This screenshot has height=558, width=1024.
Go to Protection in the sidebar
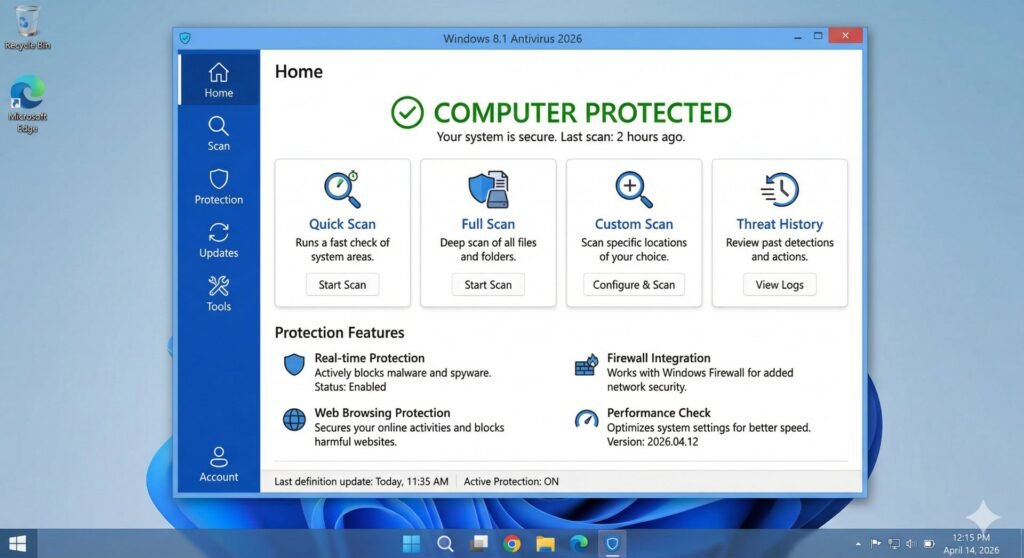coord(219,187)
